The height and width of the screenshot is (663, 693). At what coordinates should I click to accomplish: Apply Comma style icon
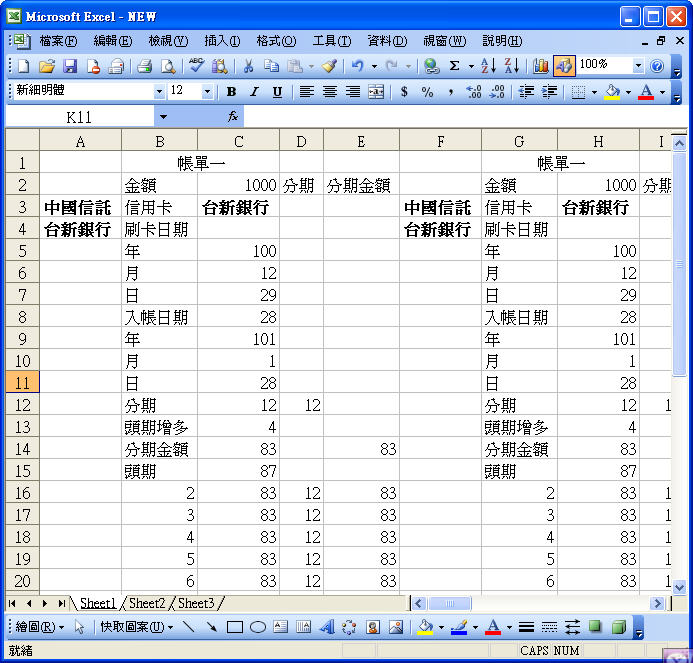tap(450, 92)
